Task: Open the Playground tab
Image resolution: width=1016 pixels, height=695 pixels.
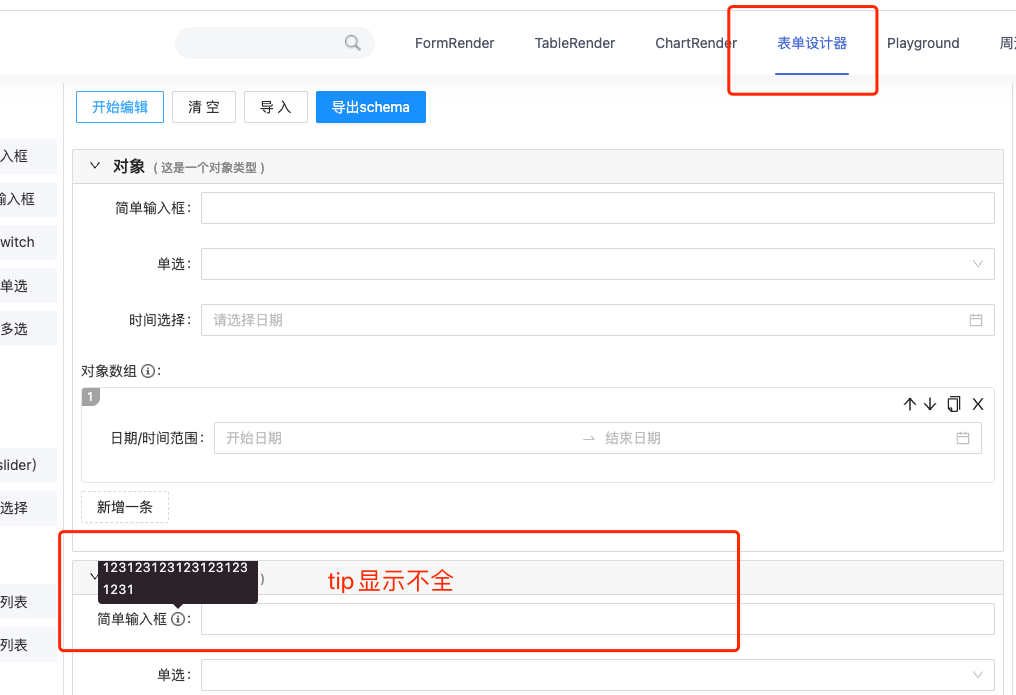Action: [922, 43]
